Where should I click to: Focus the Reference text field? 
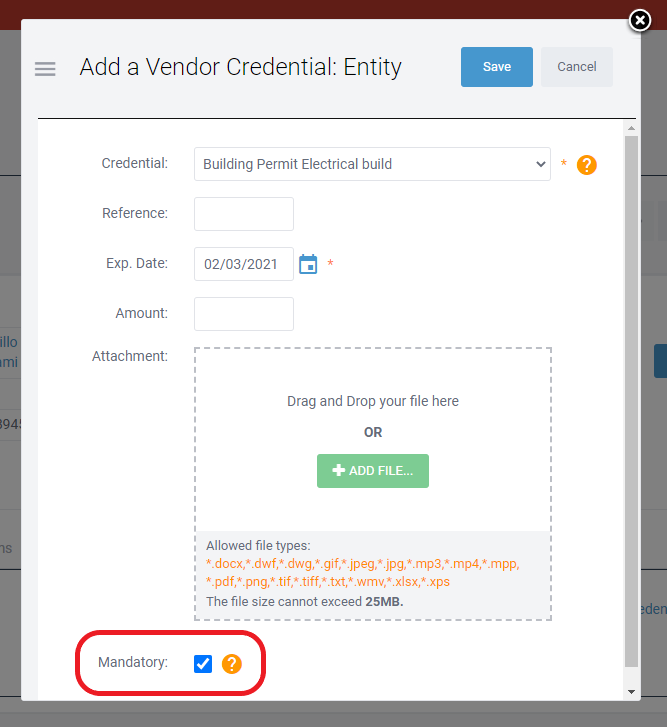click(244, 214)
